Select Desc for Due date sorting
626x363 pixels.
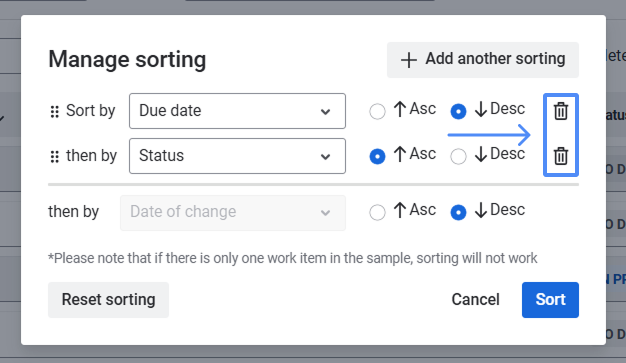(x=458, y=111)
